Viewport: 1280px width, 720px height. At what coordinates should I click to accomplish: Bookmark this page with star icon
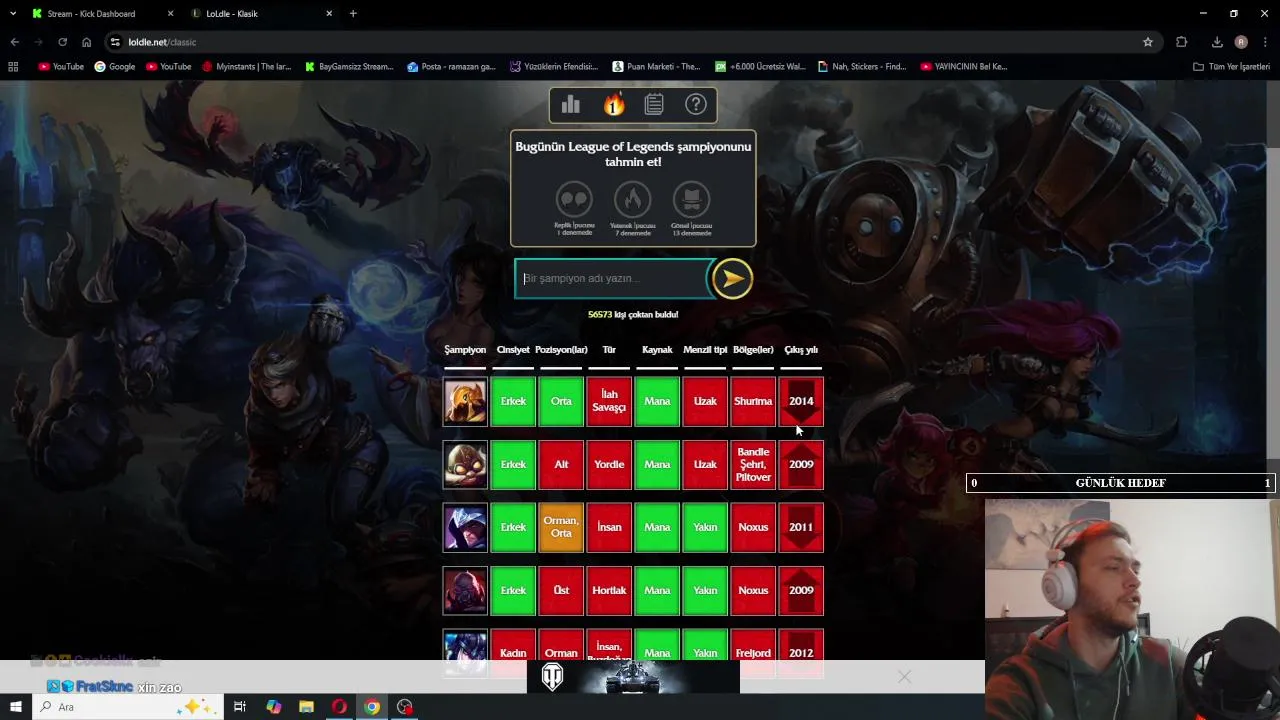1148,42
